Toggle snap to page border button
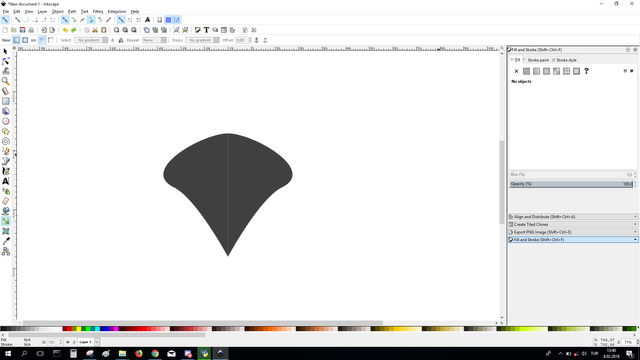Screen dimensions: 640x360 [x=160, y=20]
